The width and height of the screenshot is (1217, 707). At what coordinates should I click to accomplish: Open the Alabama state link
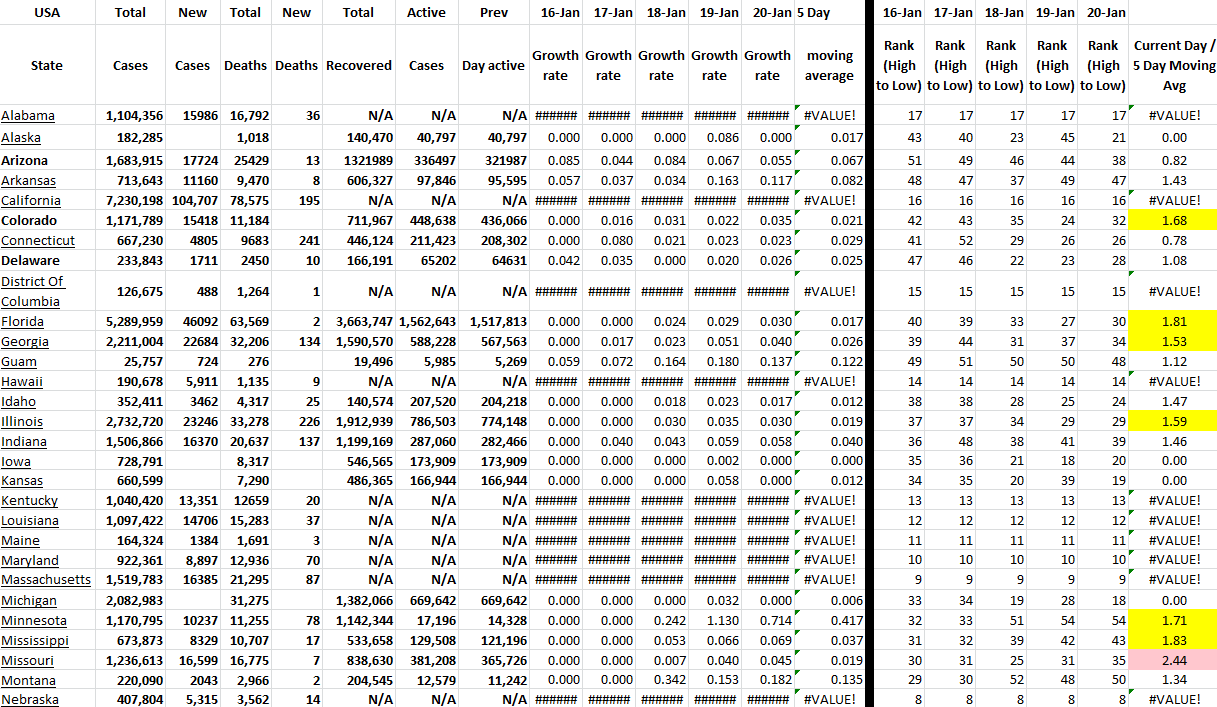28,116
